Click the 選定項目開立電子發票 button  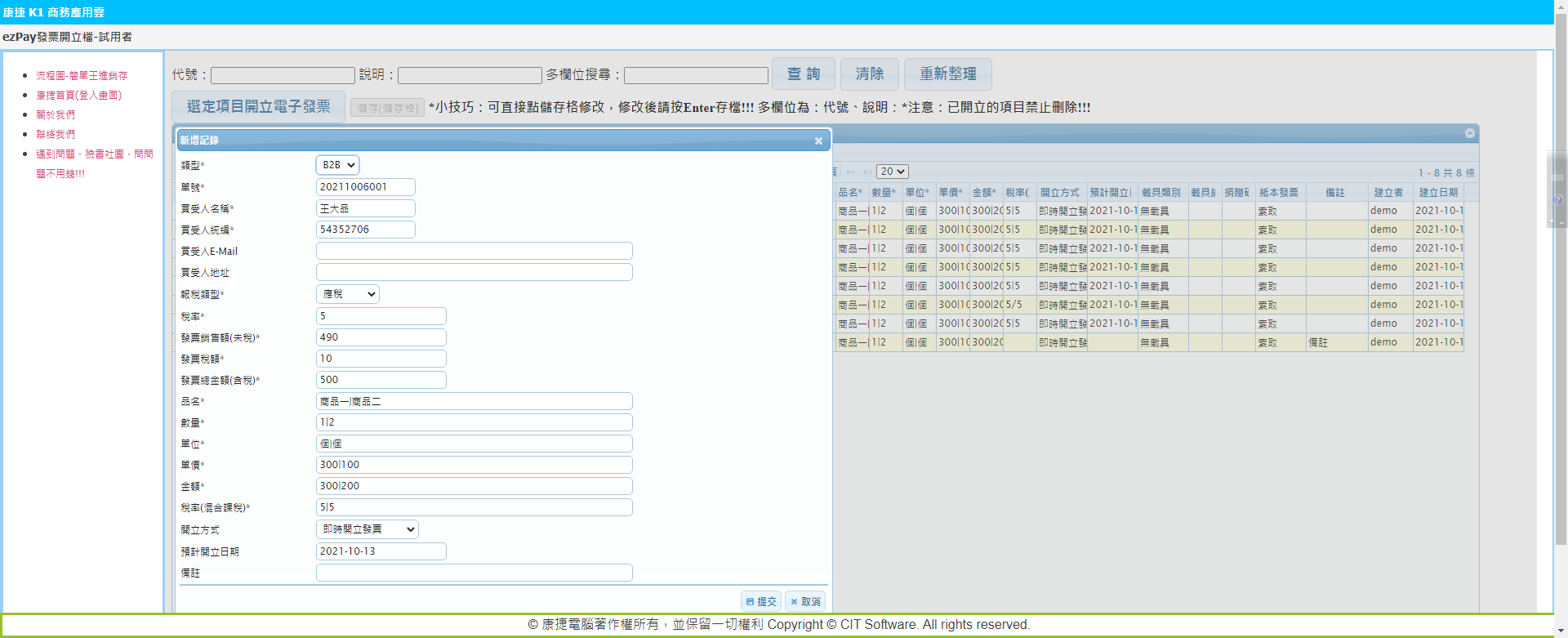pos(258,107)
